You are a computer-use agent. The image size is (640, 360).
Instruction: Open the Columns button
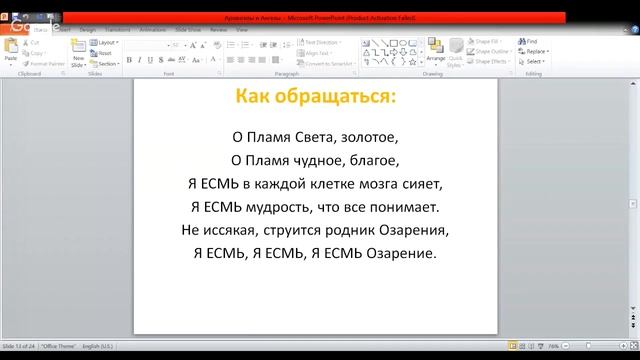[x=277, y=60]
